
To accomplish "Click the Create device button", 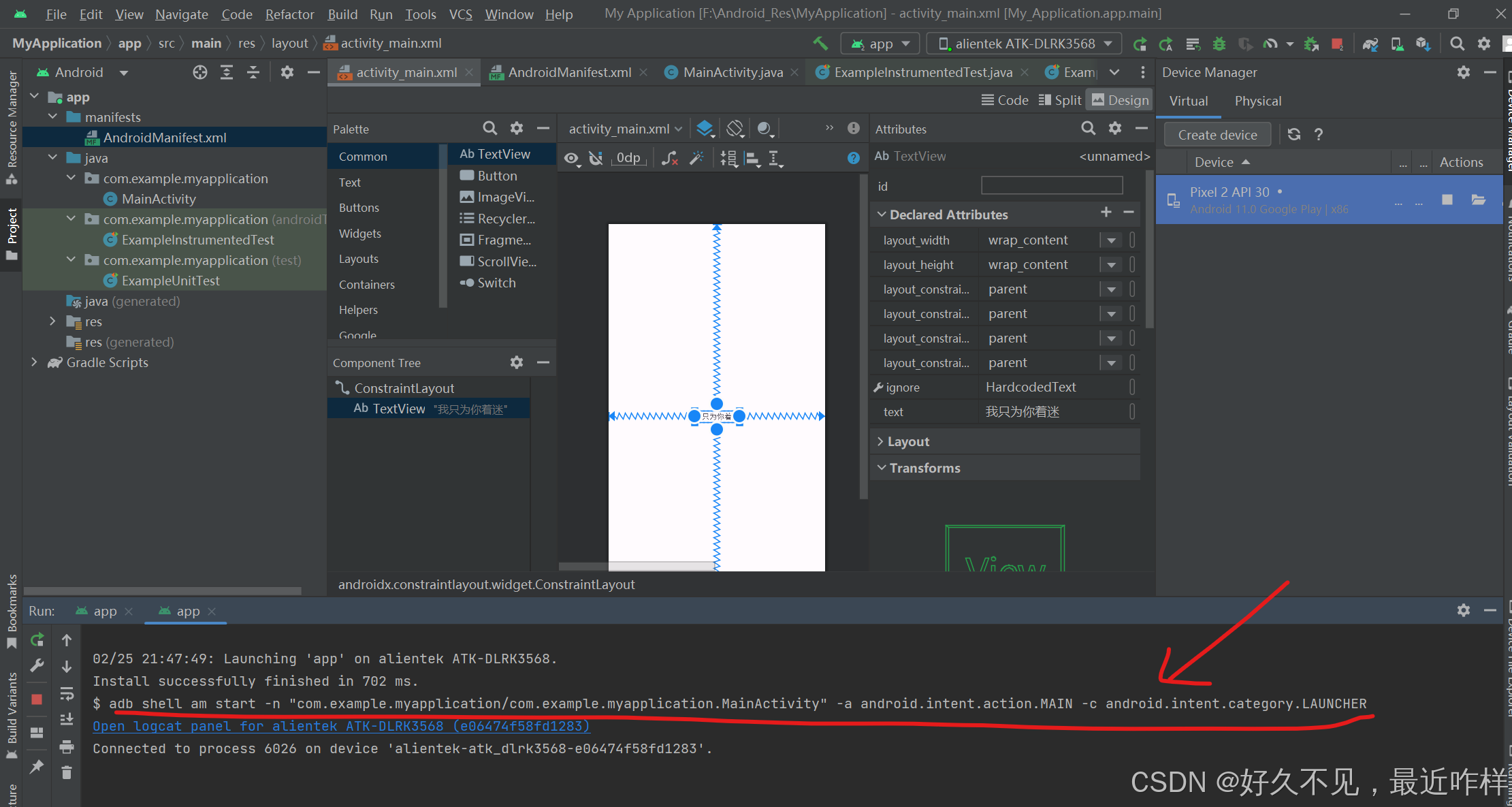I will (x=1217, y=135).
